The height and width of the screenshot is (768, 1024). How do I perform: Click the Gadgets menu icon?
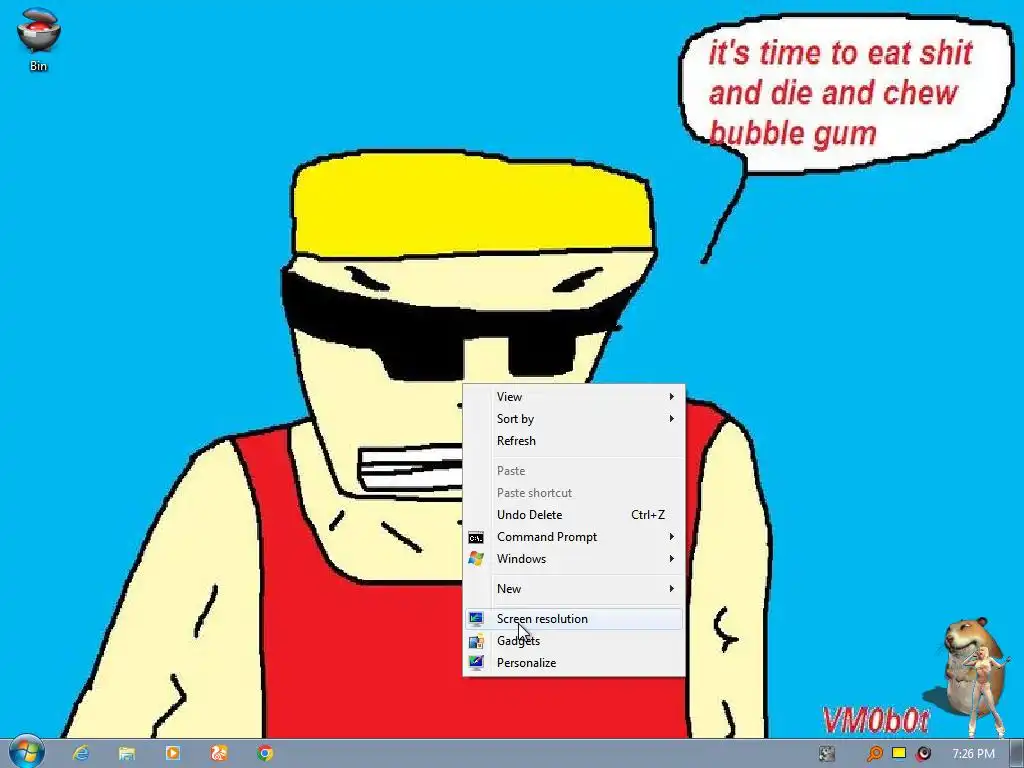[x=476, y=641]
